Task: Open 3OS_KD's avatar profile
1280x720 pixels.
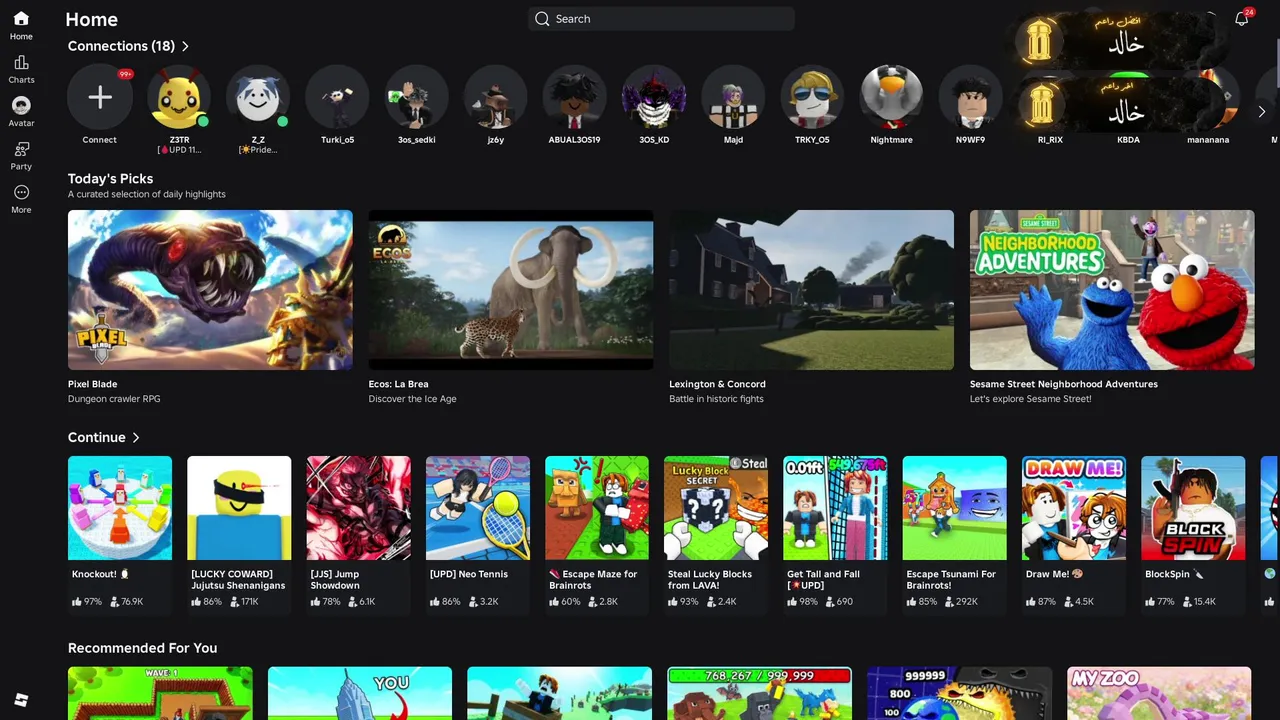Action: point(654,97)
